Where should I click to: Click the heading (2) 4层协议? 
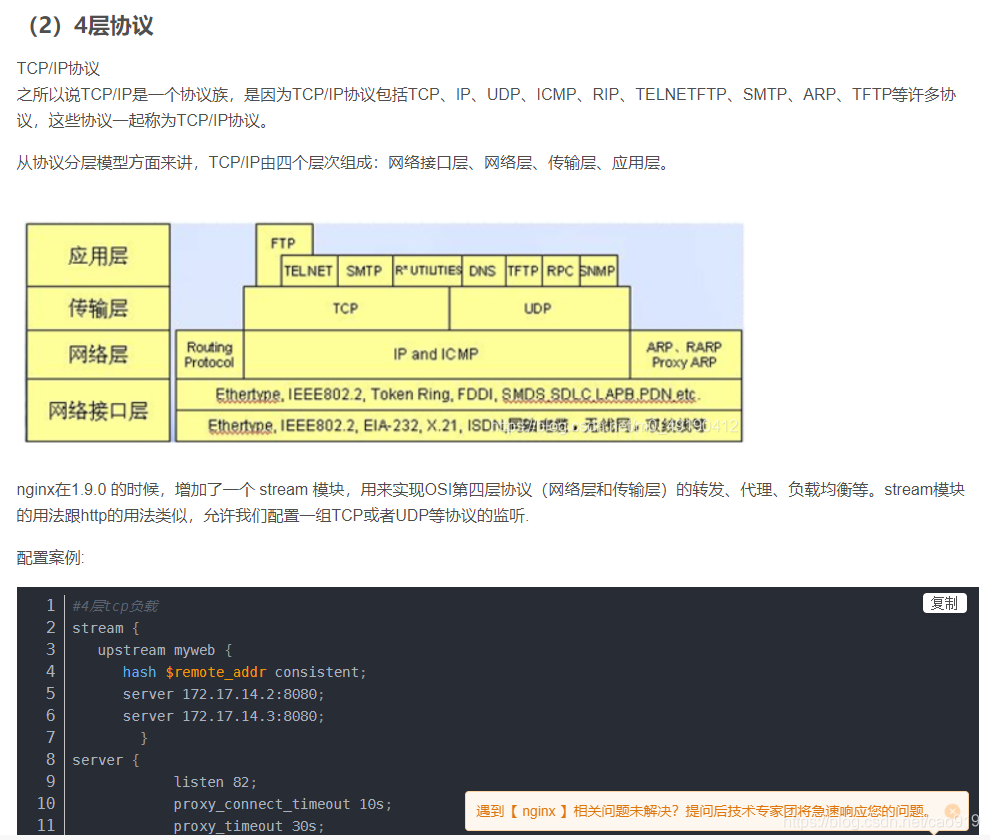click(x=90, y=27)
